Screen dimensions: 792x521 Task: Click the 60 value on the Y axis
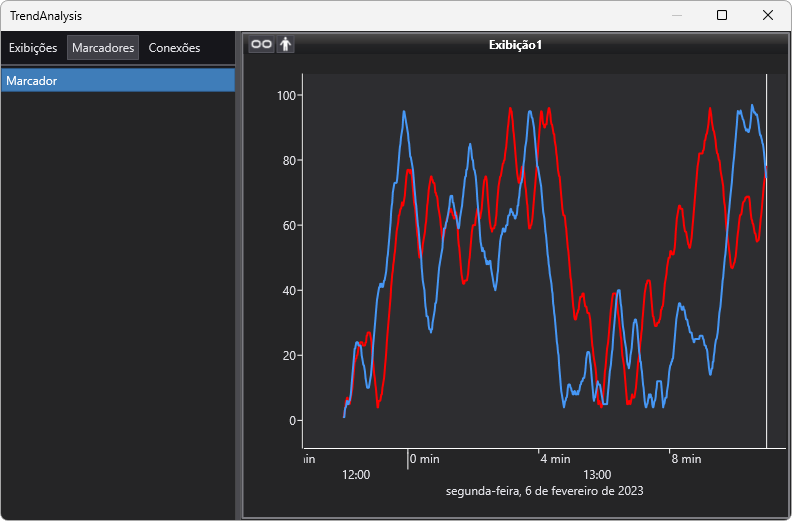292,225
